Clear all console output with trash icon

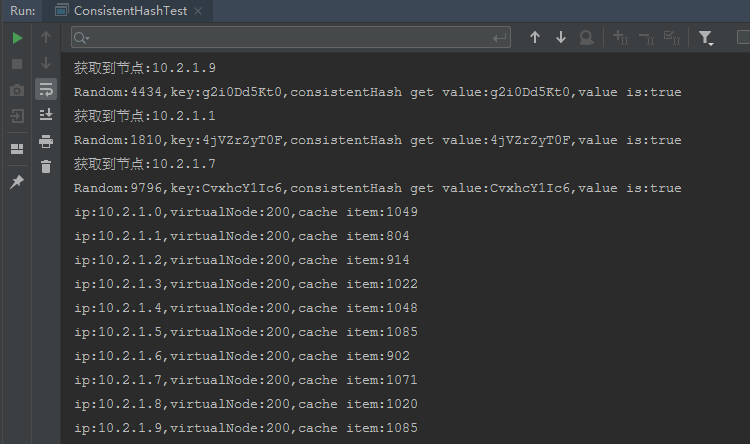point(46,167)
